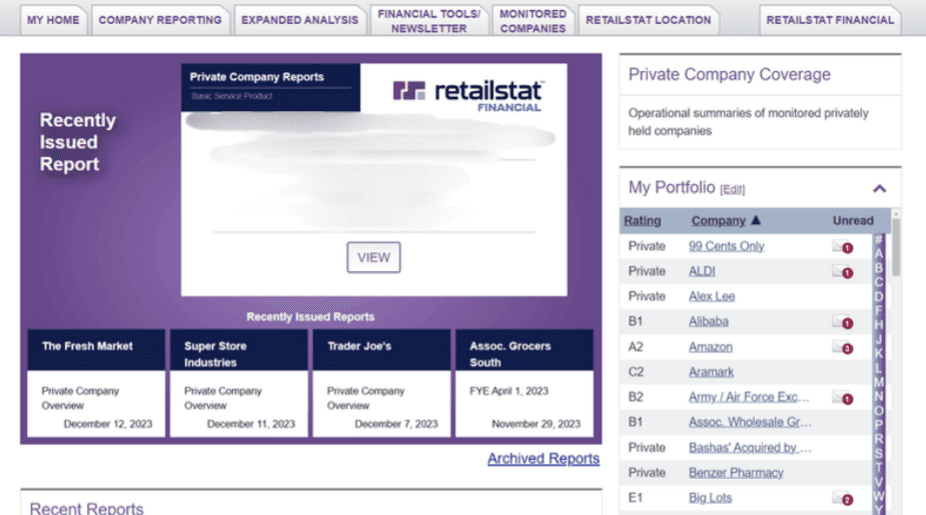Jump to letter R in portfolio index
This screenshot has height=515, width=926.
(878, 439)
